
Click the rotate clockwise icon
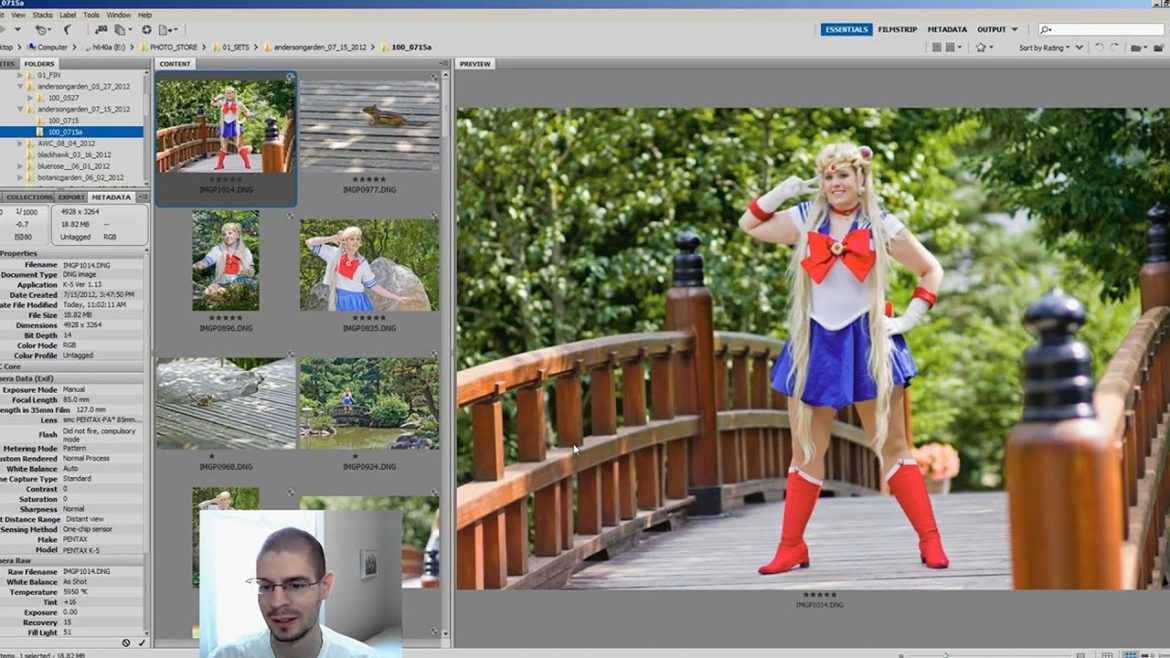pos(1116,47)
